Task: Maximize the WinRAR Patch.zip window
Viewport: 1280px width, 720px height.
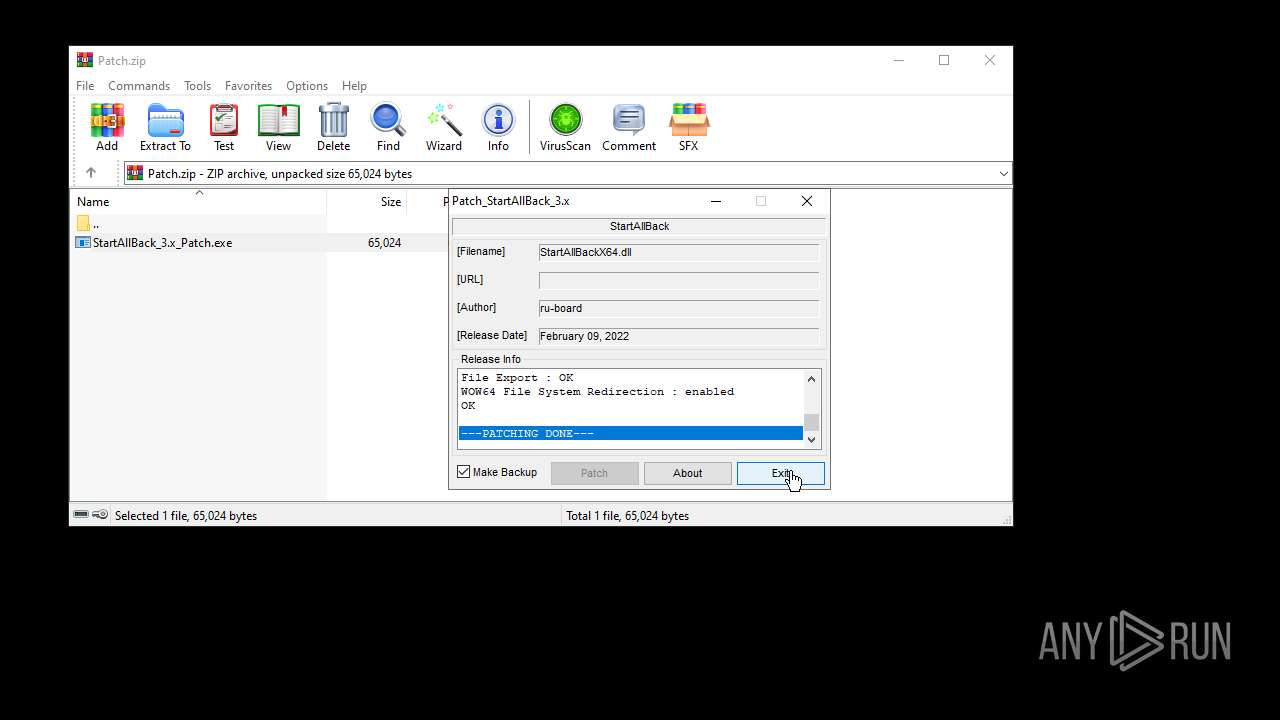Action: [944, 60]
